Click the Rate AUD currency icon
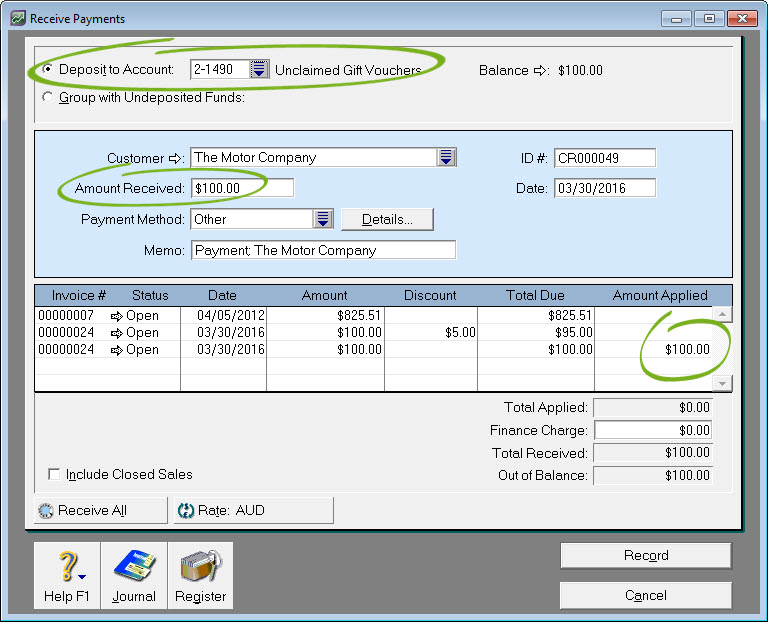Image resolution: width=768 pixels, height=622 pixels. click(x=185, y=510)
